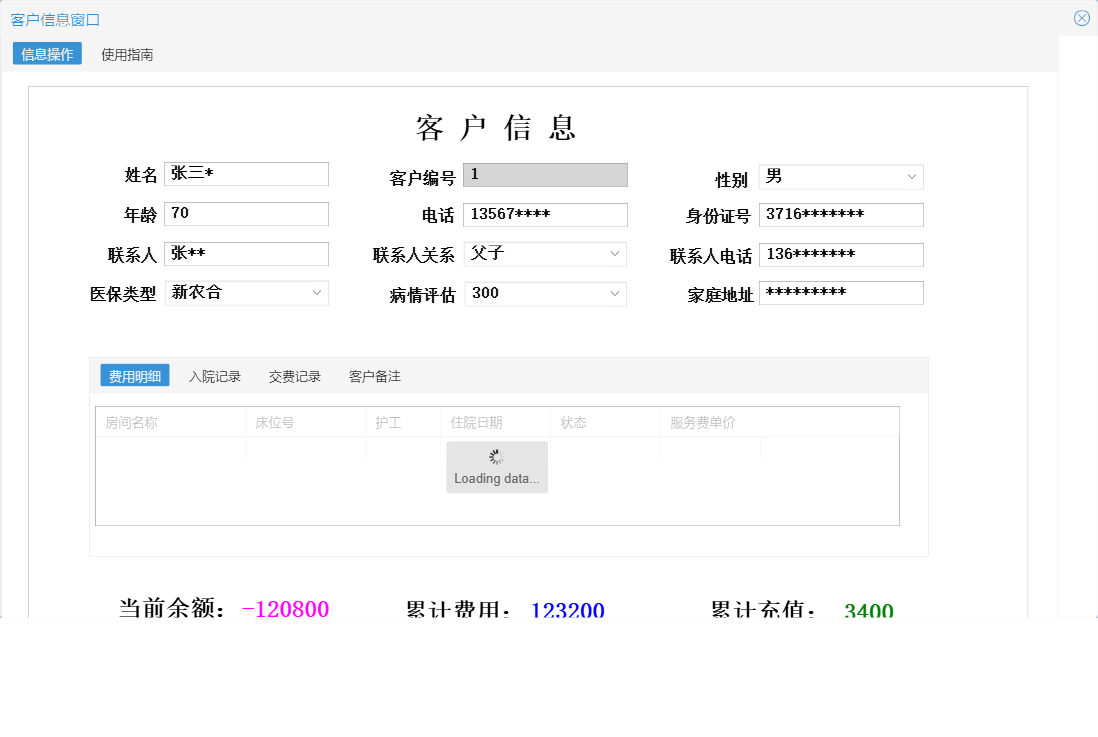Screen dimensions: 1098x737
Task: Click the loading spinner icon
Action: click(496, 456)
